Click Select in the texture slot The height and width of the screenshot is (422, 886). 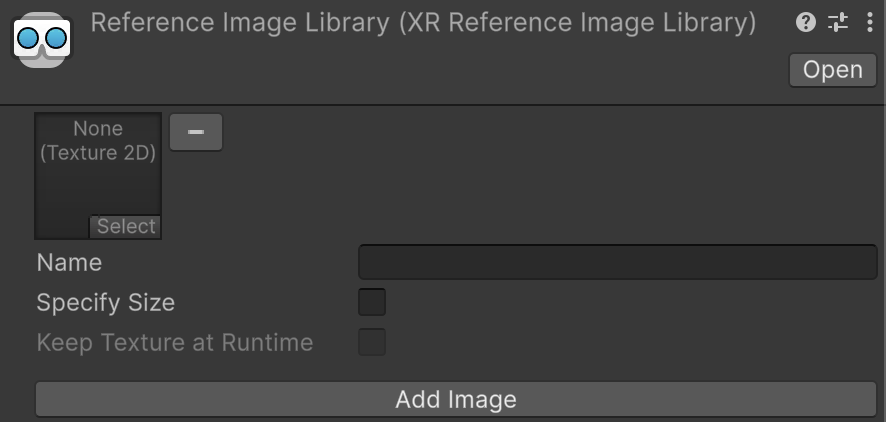125,227
